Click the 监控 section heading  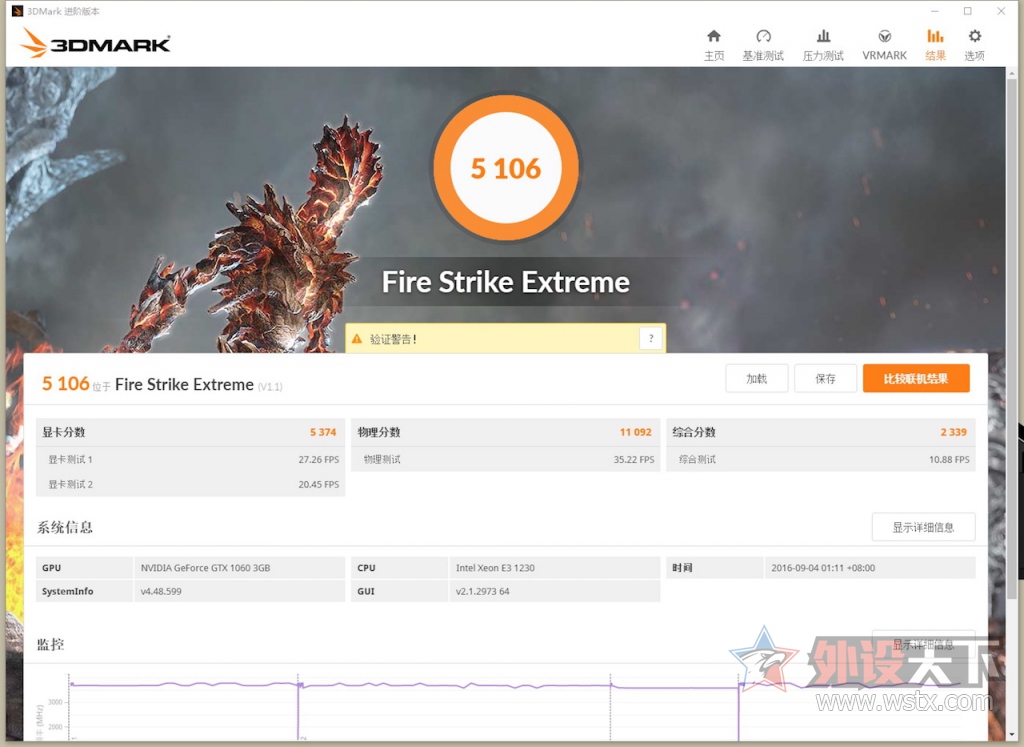[x=50, y=644]
